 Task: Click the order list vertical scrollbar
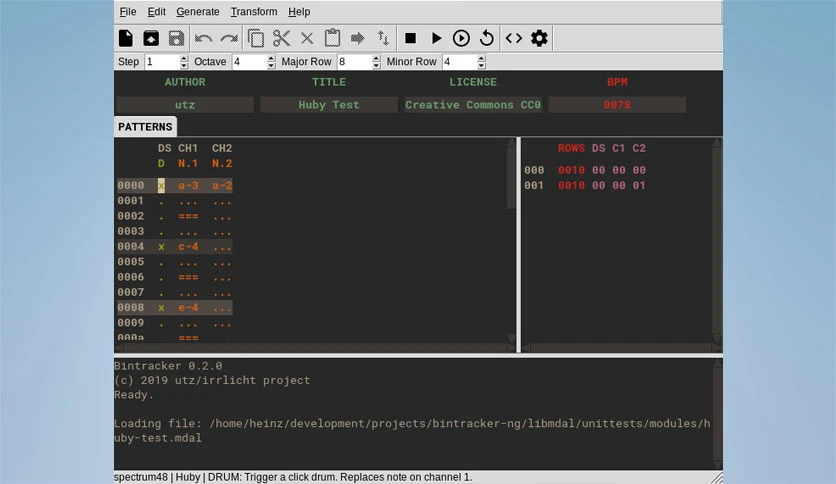[717, 241]
